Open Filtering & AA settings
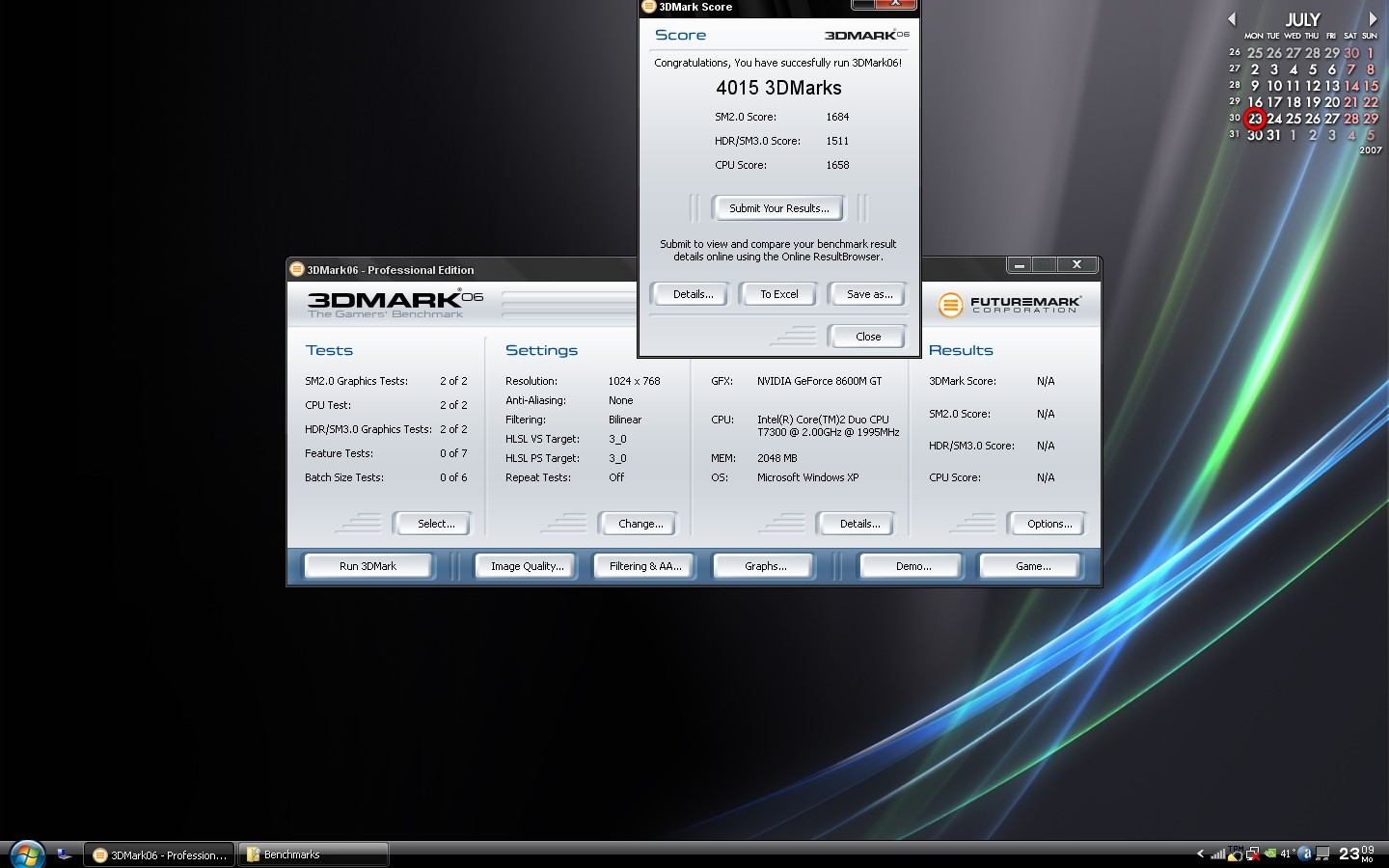The width and height of the screenshot is (1389, 868). [644, 566]
